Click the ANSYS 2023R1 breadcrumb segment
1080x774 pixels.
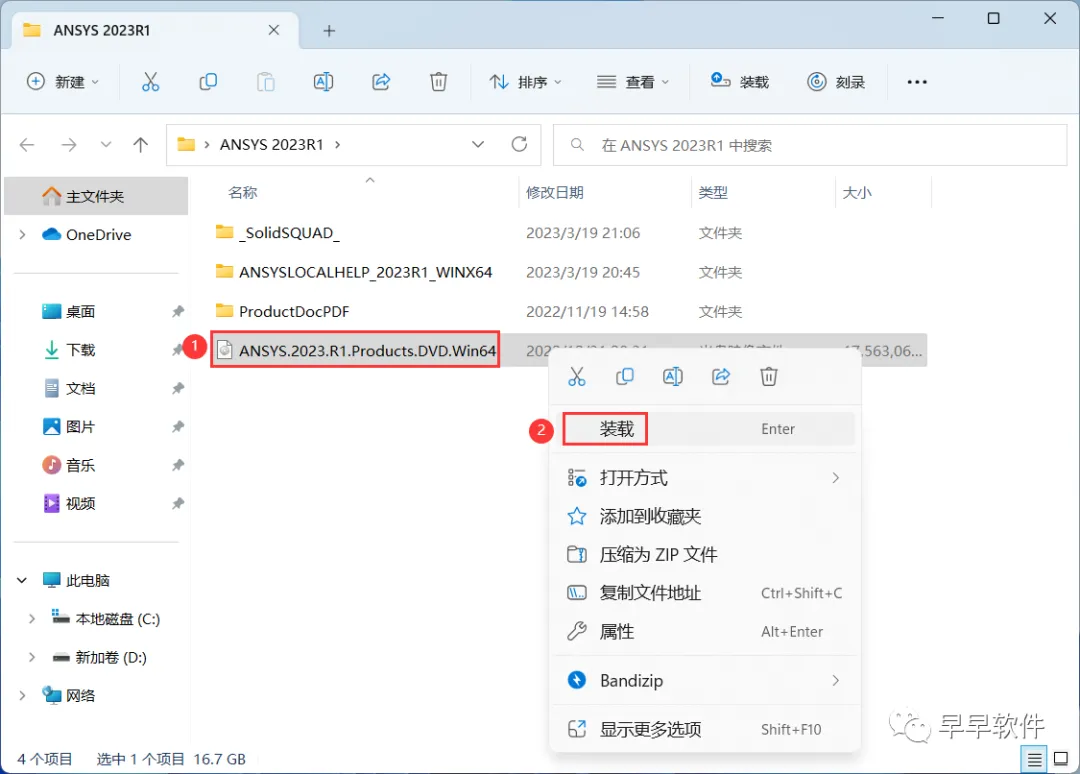click(x=271, y=145)
